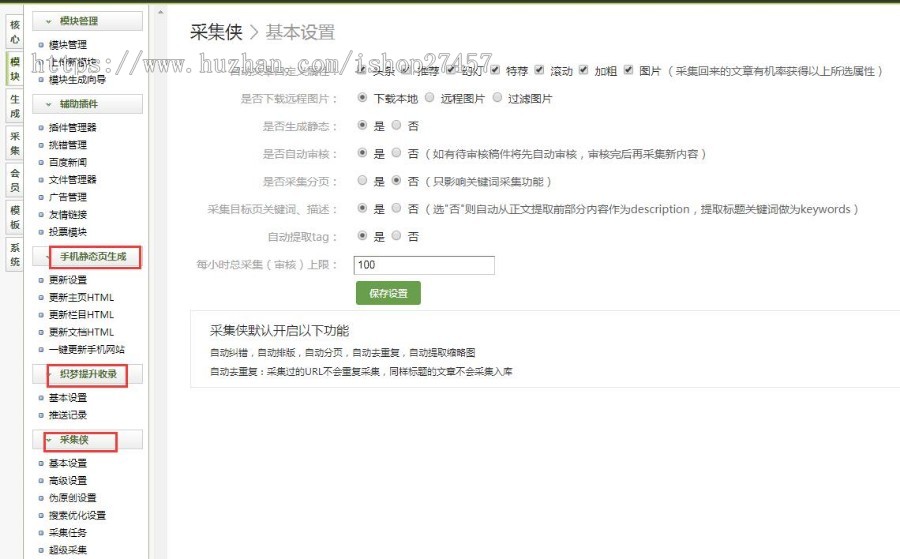Click the green 保存设置 button
Image resolution: width=900 pixels, height=559 pixels.
(388, 293)
